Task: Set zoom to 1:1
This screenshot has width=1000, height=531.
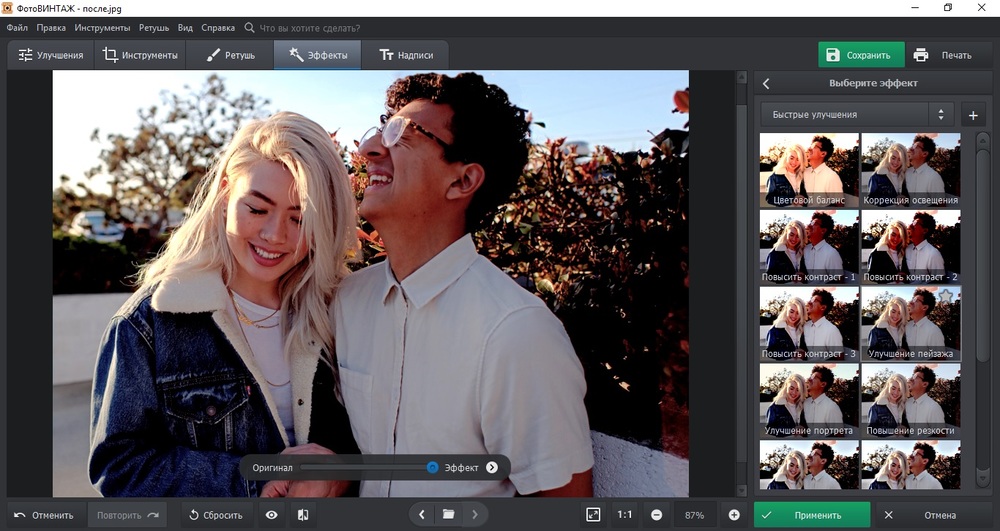Action: pyautogui.click(x=625, y=514)
